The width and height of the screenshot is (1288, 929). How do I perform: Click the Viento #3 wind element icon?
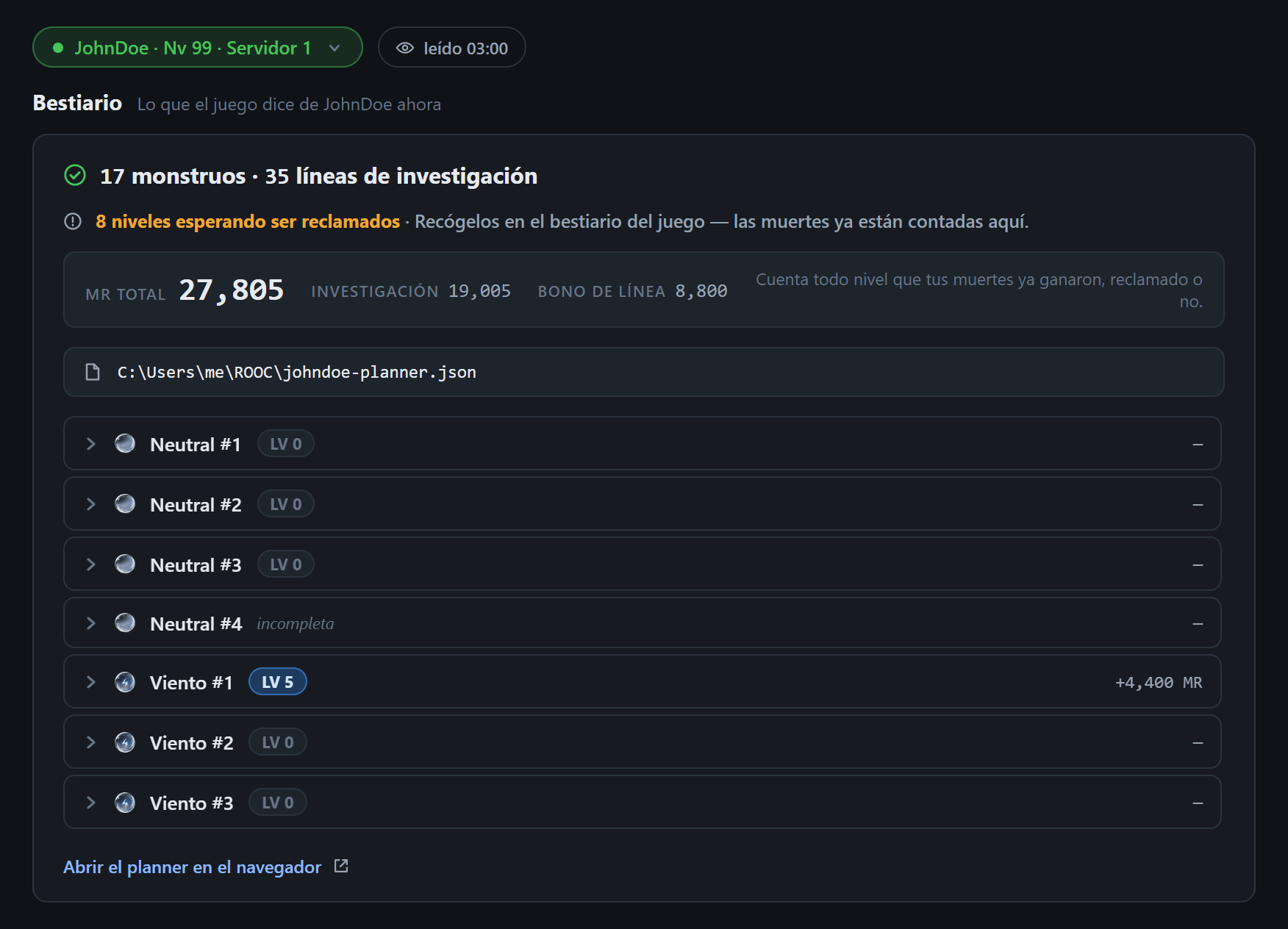[x=125, y=803]
